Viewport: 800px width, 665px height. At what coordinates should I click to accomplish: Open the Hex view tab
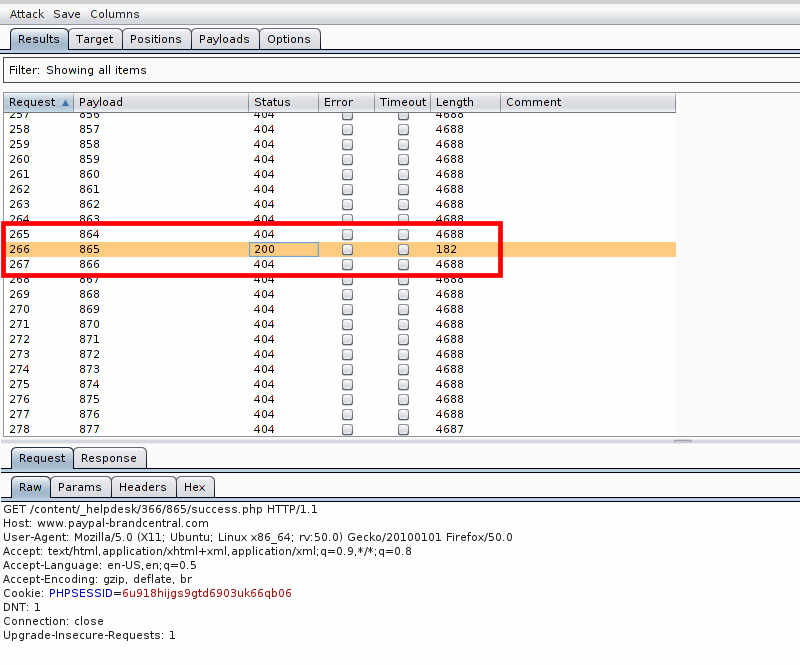pos(195,487)
